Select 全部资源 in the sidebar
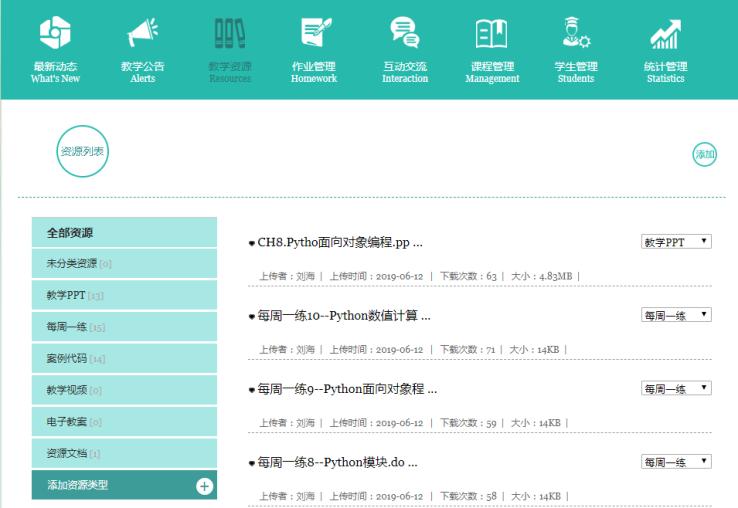This screenshot has width=738, height=508. (x=124, y=232)
